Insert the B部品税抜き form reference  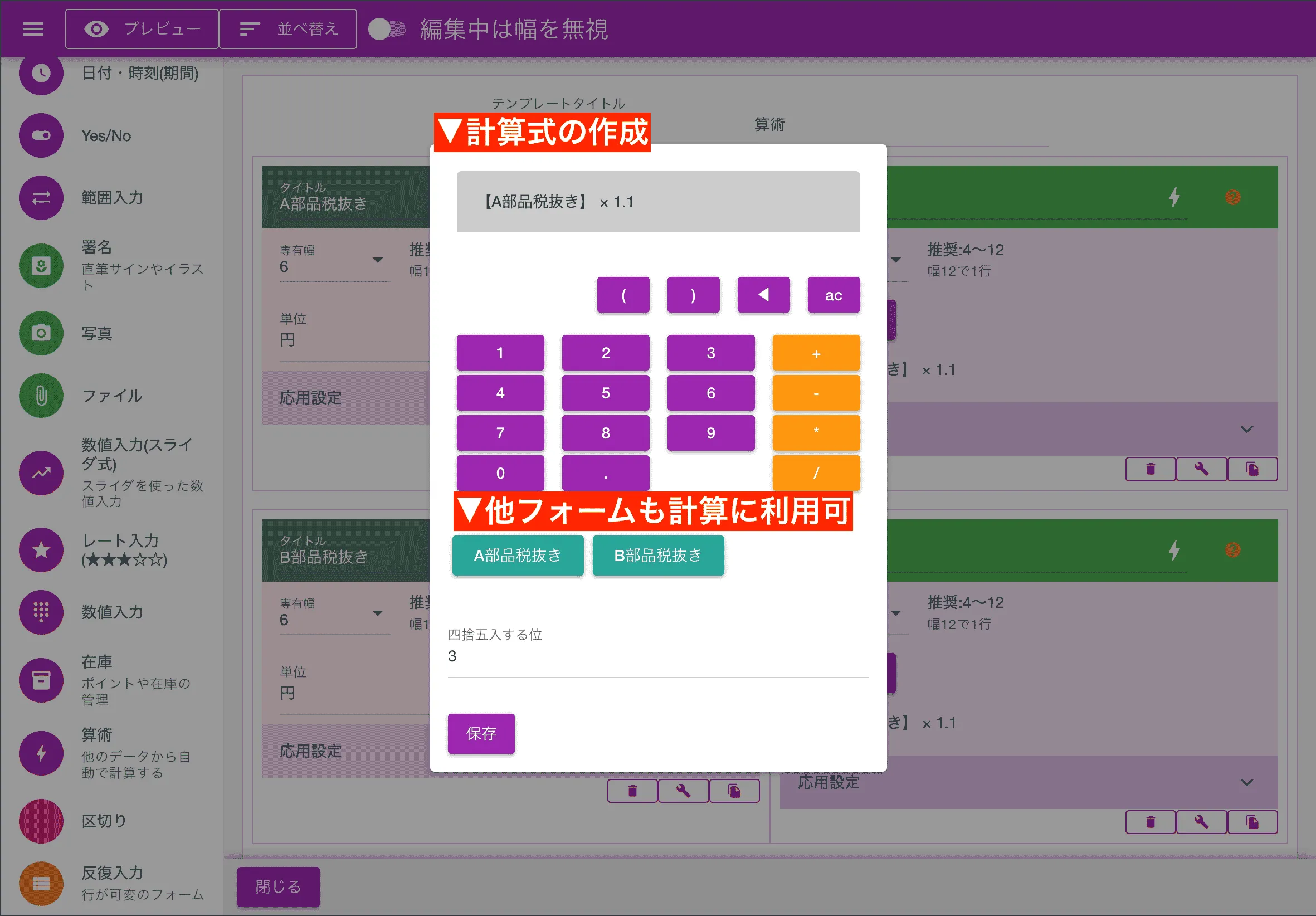(x=658, y=555)
